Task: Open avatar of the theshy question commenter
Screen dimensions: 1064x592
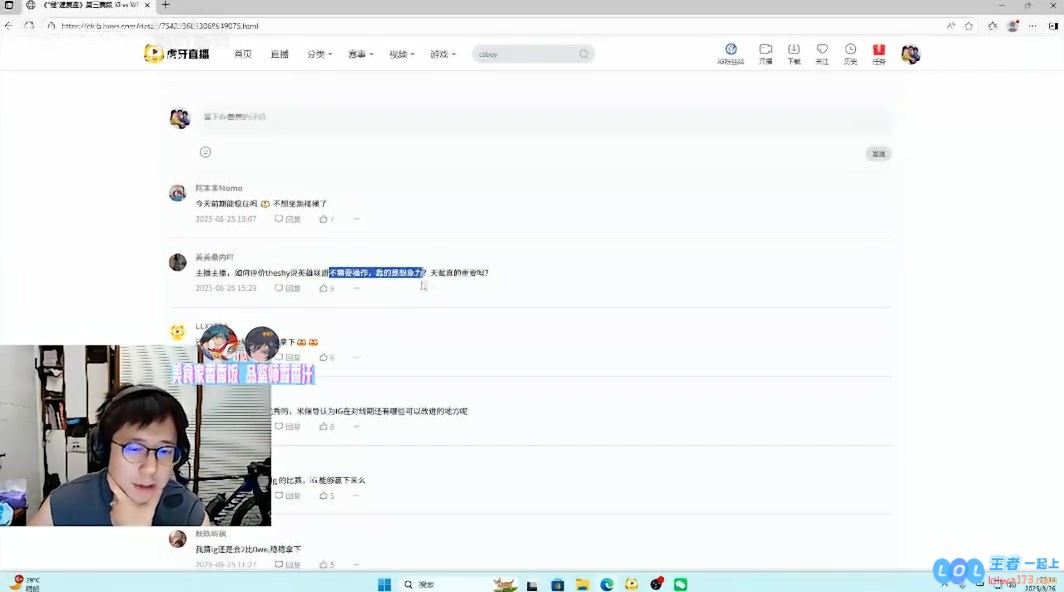Action: point(178,262)
